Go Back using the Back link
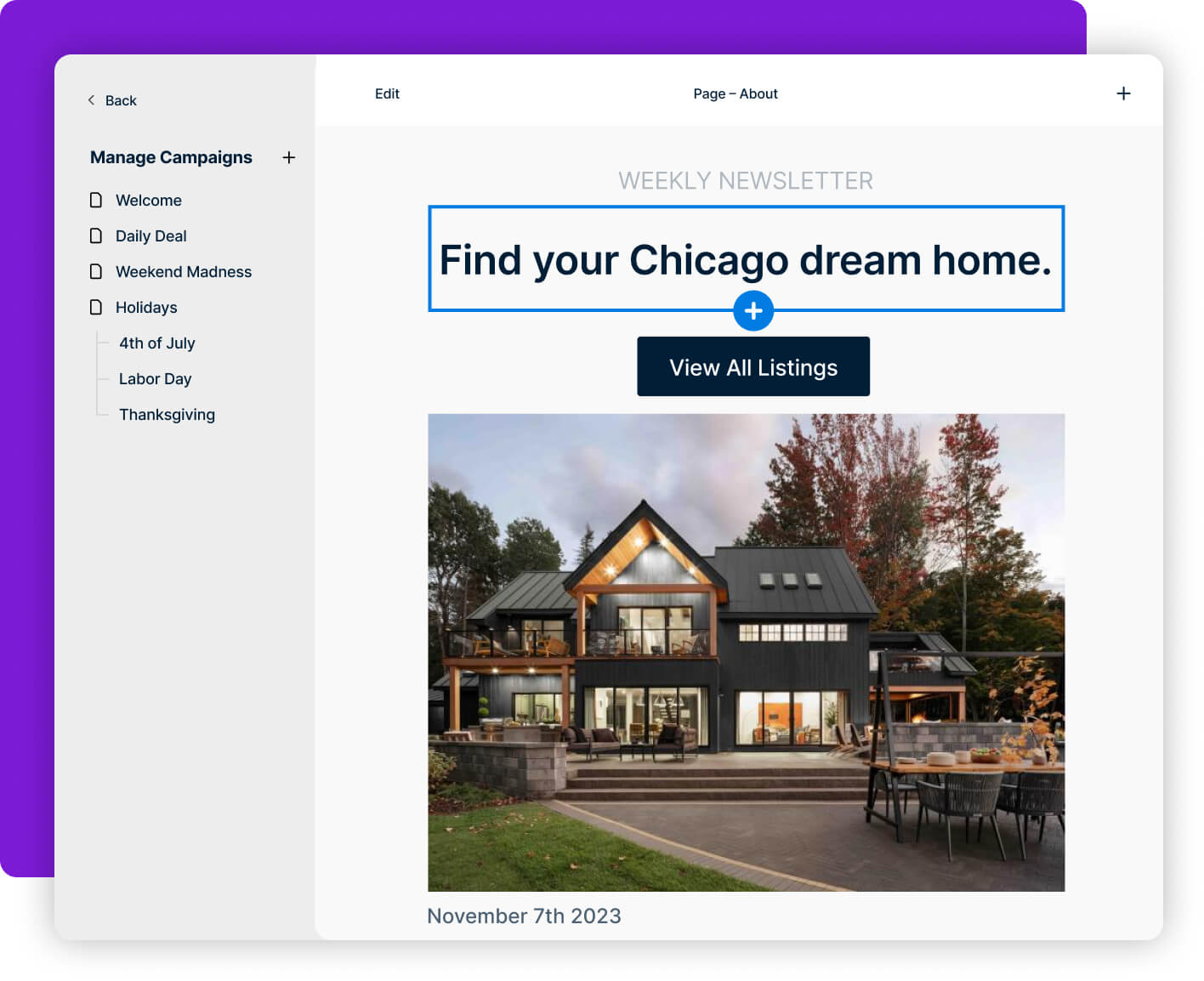Screen dimensions: 1204x981 121,100
